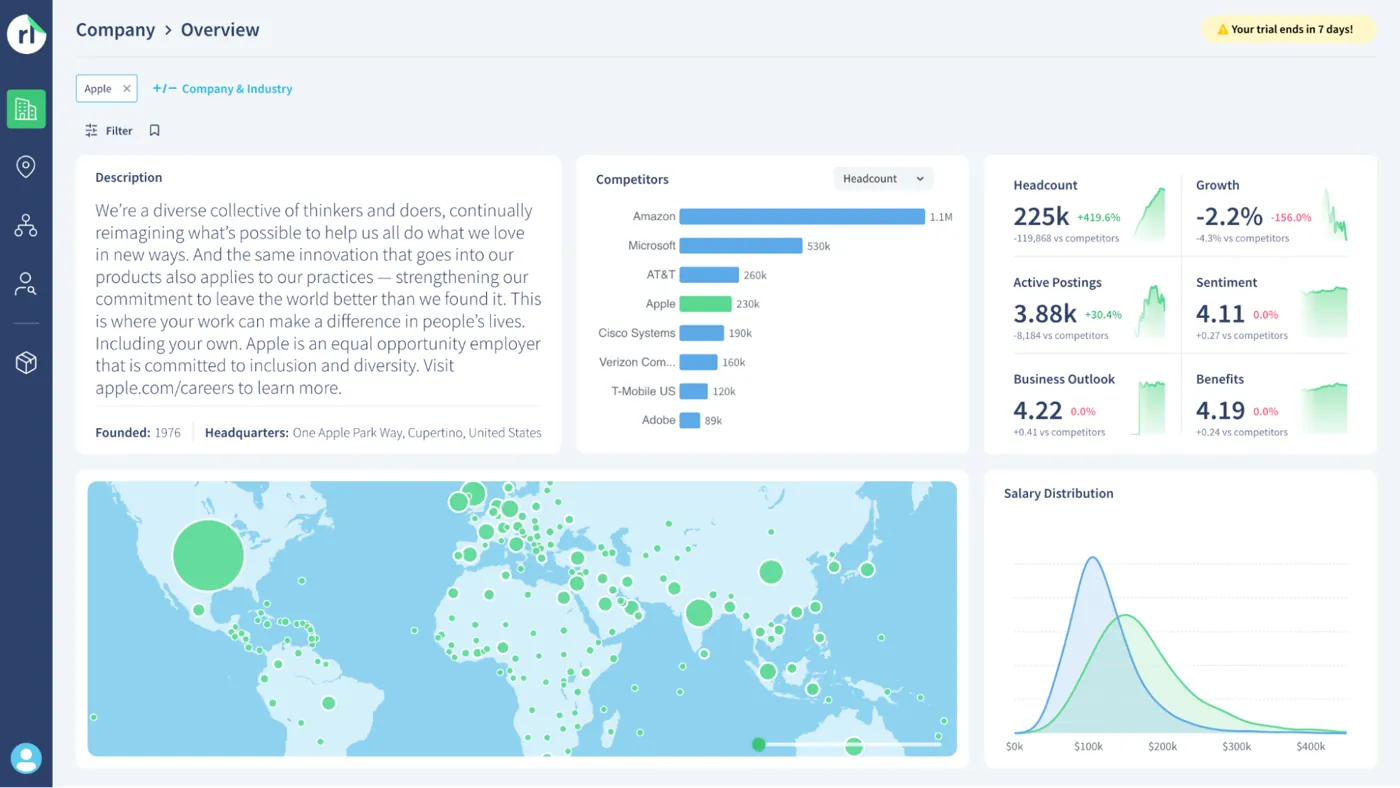Click the 4.22 business outlook score
Image resolution: width=1400 pixels, height=788 pixels.
(1038, 410)
